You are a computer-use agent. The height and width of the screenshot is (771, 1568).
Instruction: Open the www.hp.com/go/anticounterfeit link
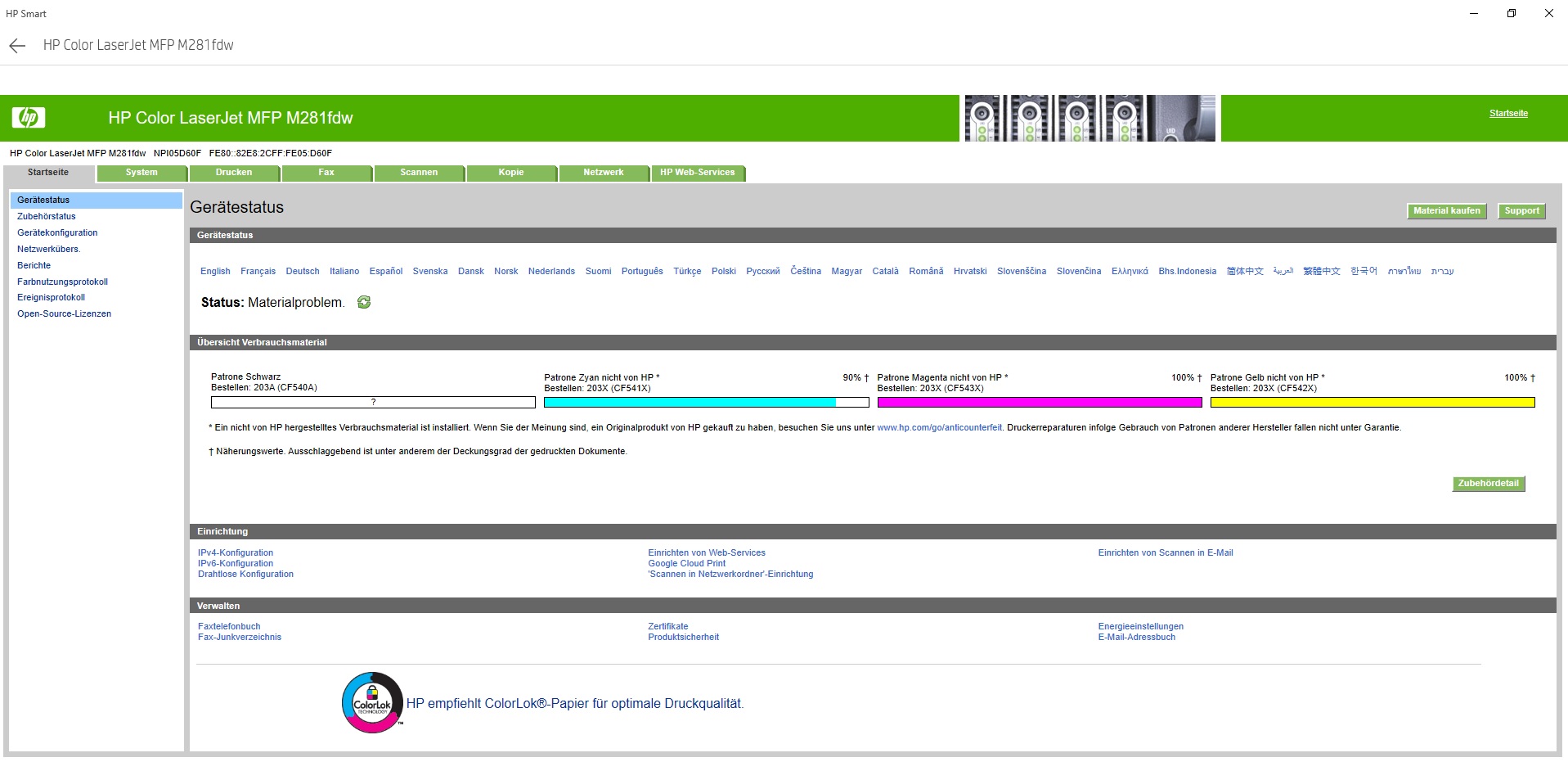tap(939, 428)
